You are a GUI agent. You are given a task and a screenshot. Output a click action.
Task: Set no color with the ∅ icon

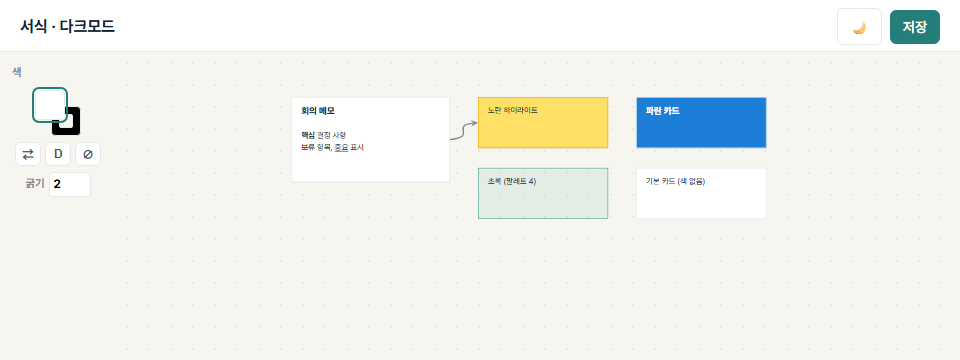(x=88, y=154)
